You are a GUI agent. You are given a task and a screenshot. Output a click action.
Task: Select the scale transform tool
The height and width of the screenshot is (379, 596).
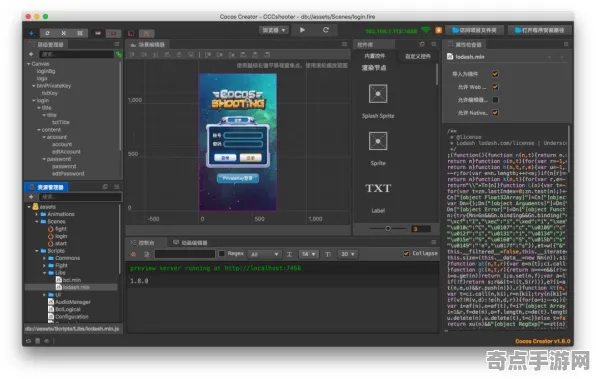coord(63,33)
